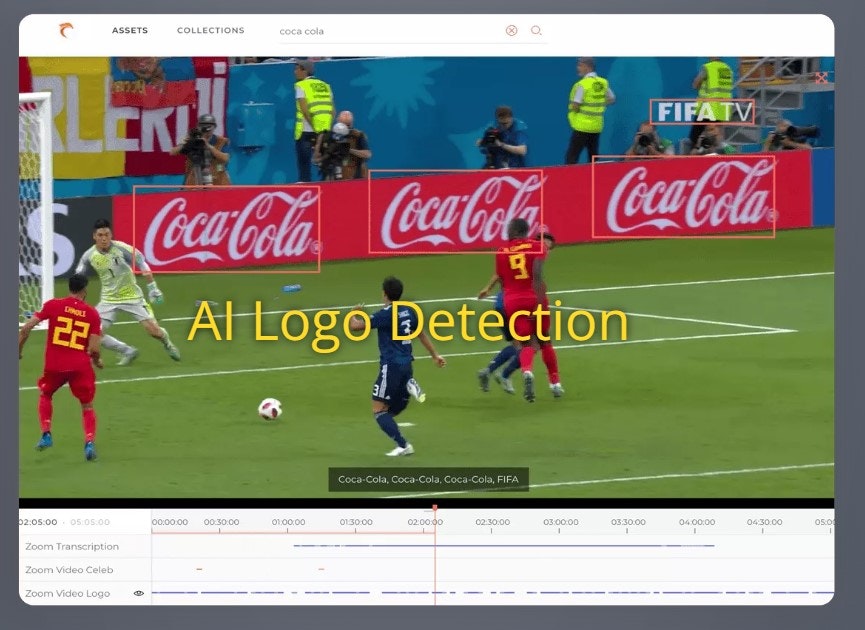Select the Zoom Video Logo track label

click(x=68, y=594)
